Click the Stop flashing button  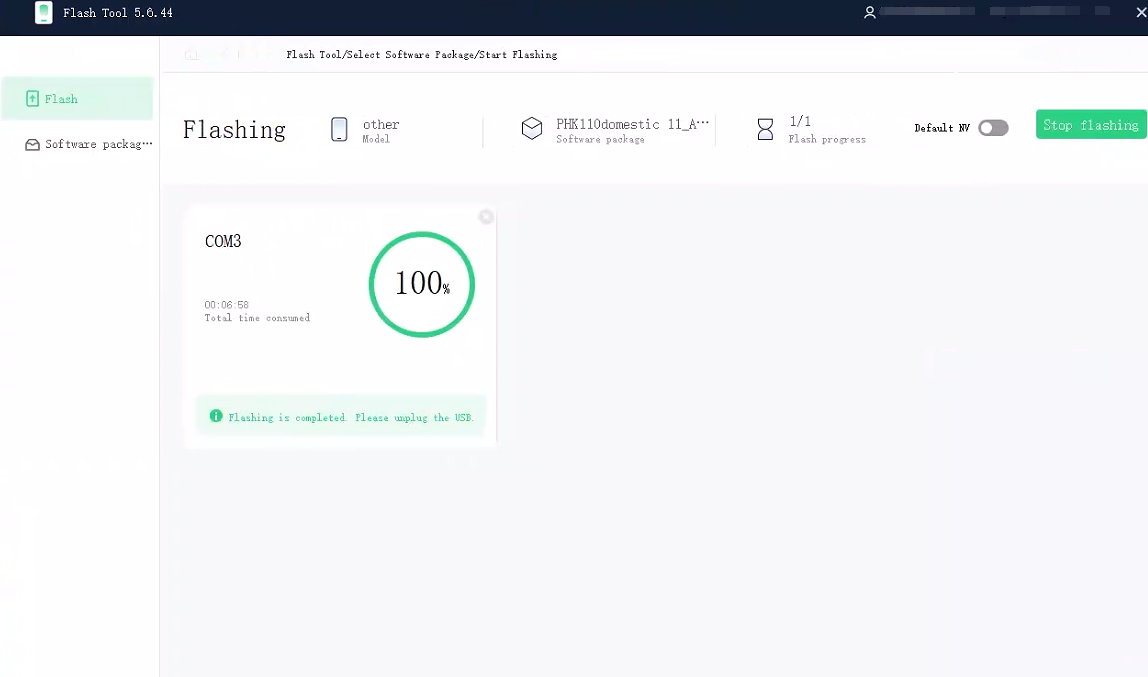[1091, 124]
